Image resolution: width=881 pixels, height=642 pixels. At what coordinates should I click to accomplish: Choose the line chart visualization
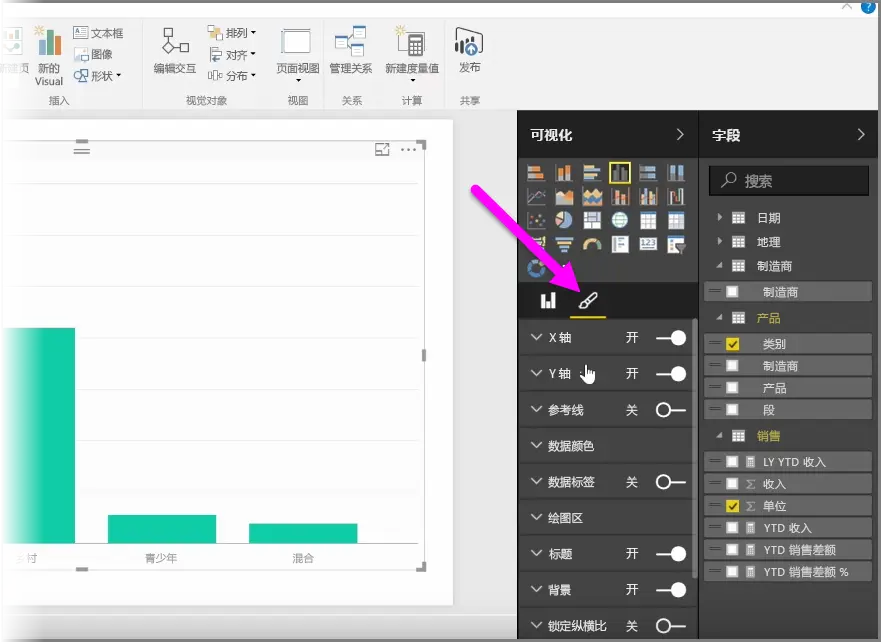[x=536, y=197]
